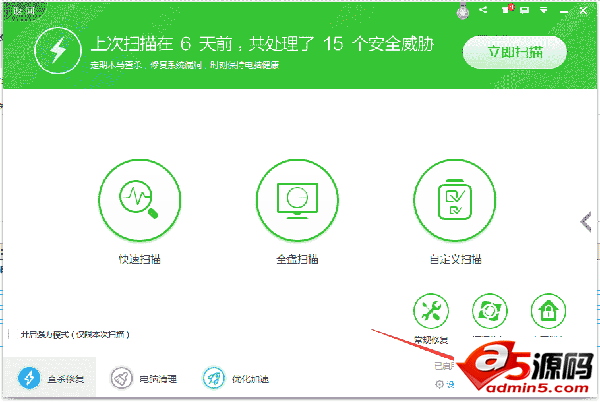600x402 pixels.
Task: Minimize the security window
Action: 564,11
